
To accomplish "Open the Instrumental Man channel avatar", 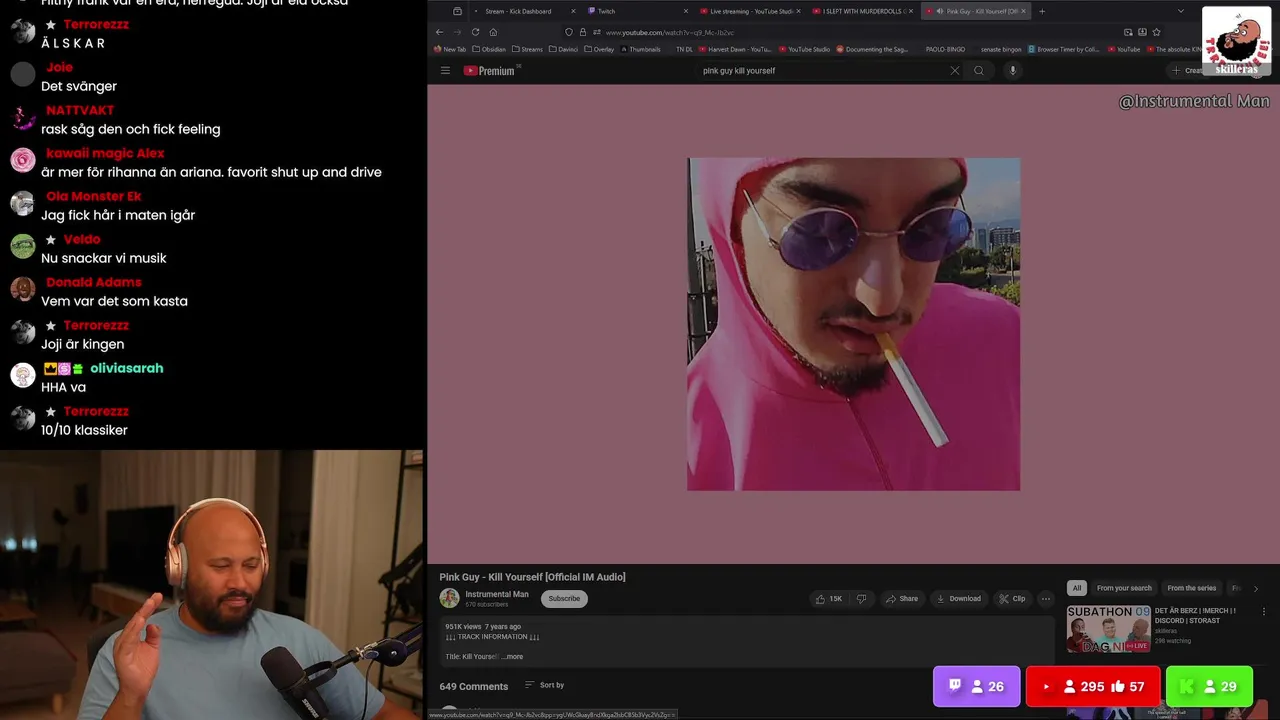I will [449, 598].
